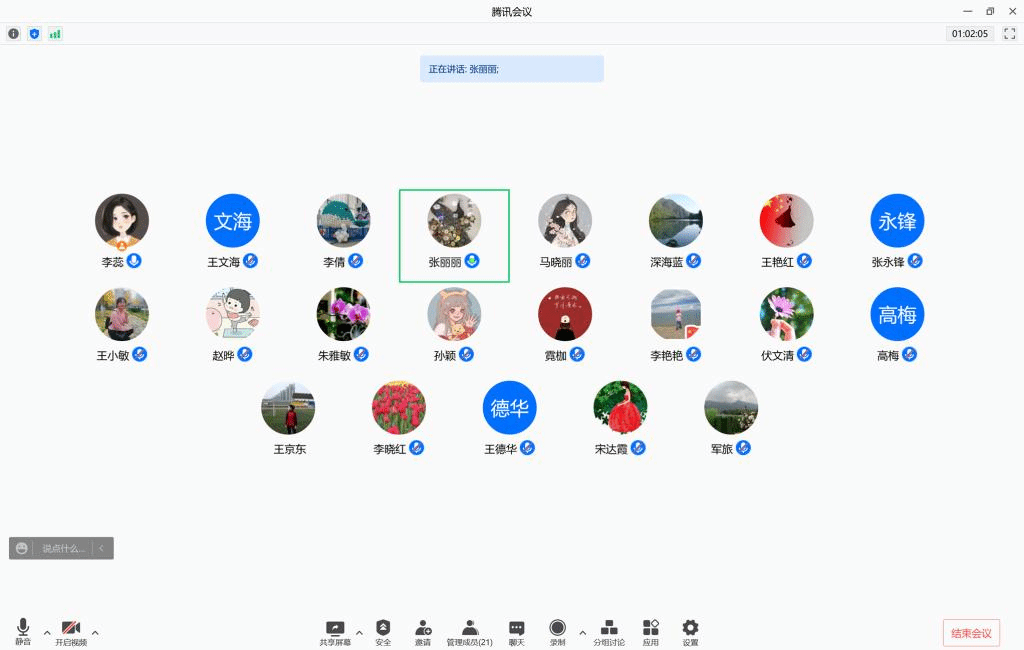Start 录制 recording

coord(557,632)
